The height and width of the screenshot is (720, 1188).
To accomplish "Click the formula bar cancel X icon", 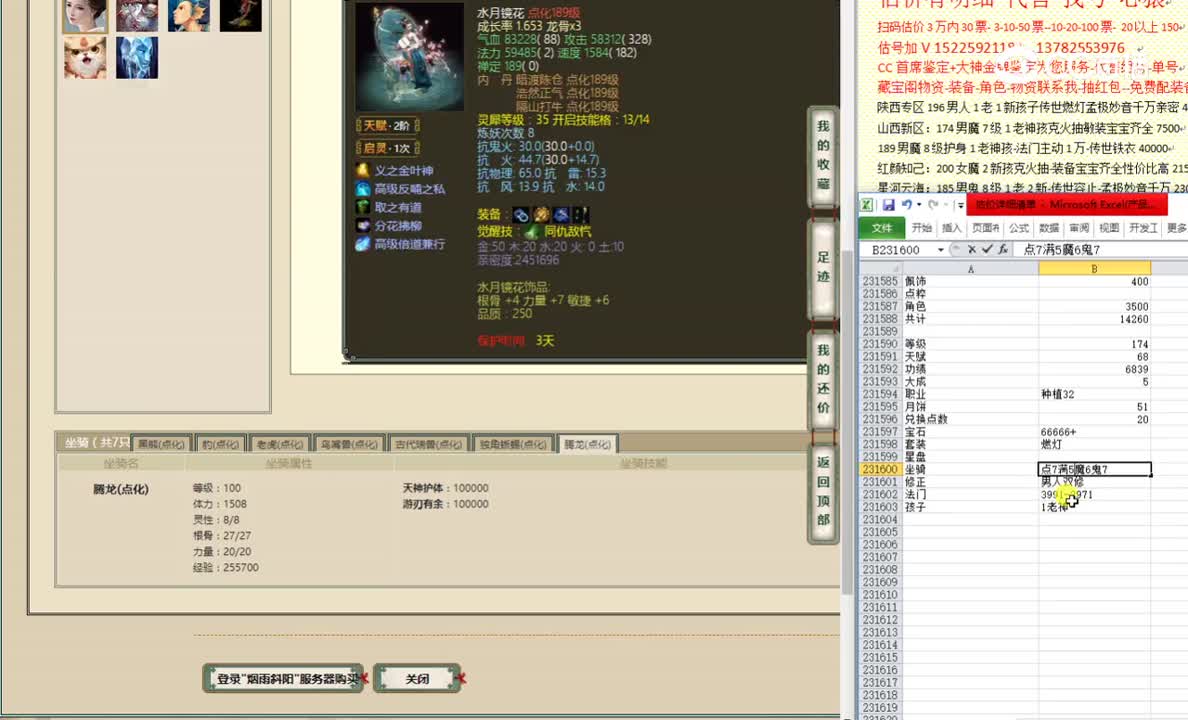I will [972, 249].
